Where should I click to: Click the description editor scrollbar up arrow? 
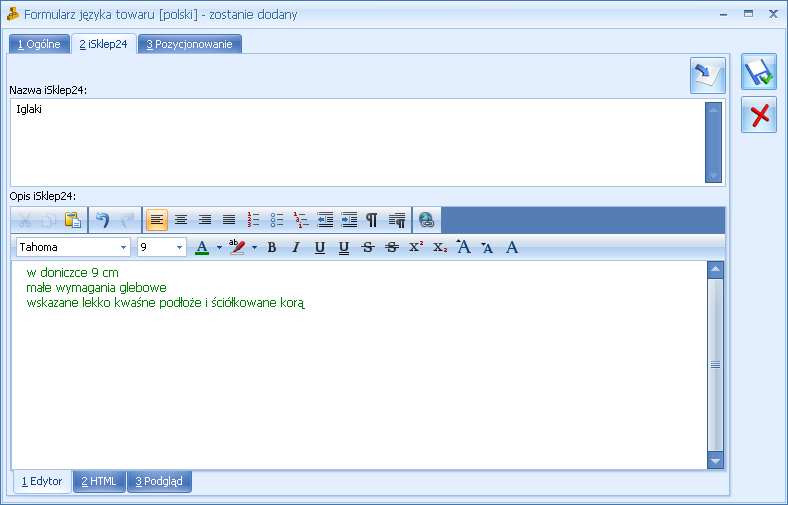click(715, 269)
